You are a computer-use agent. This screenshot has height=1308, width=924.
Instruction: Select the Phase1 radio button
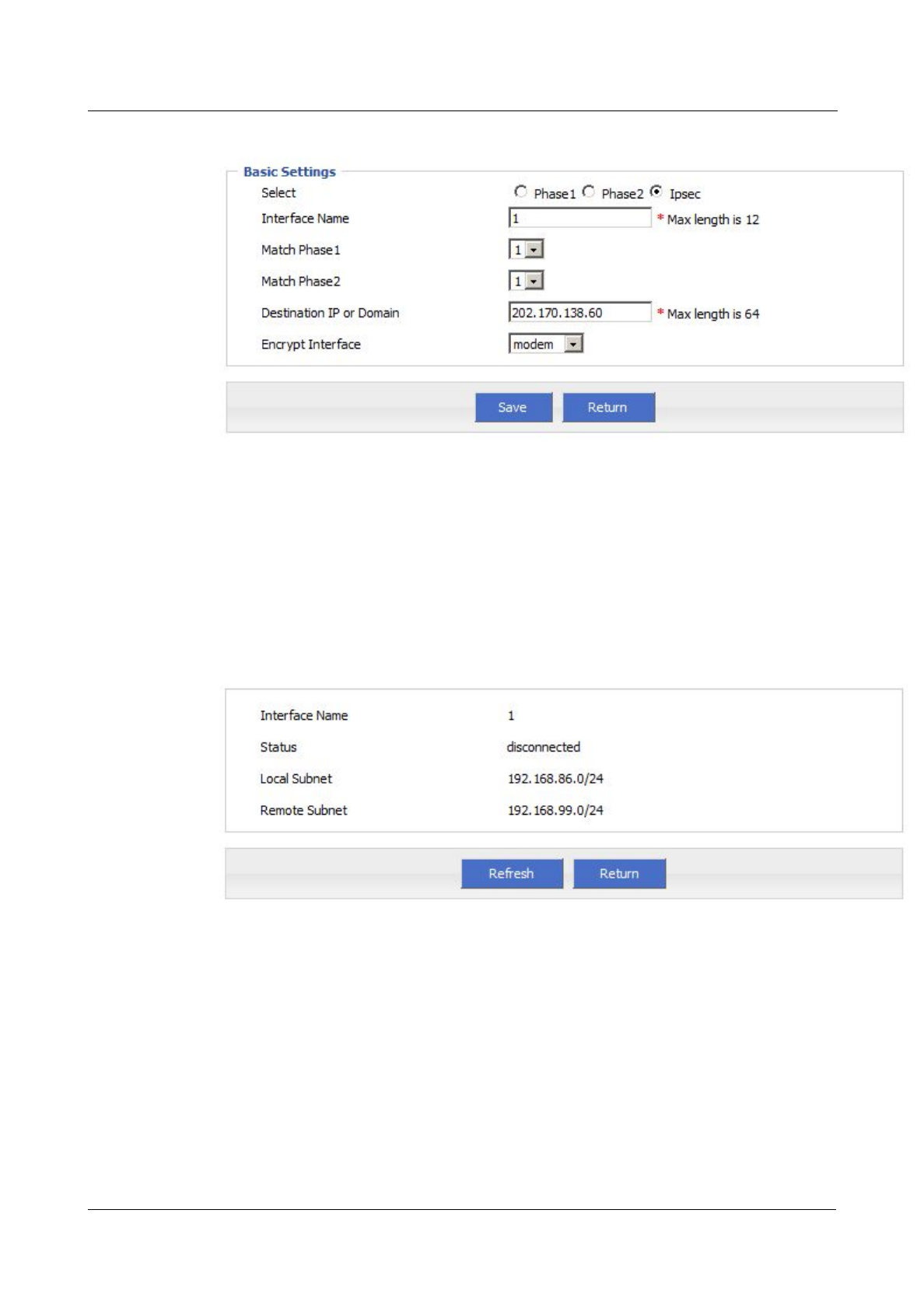click(x=520, y=191)
